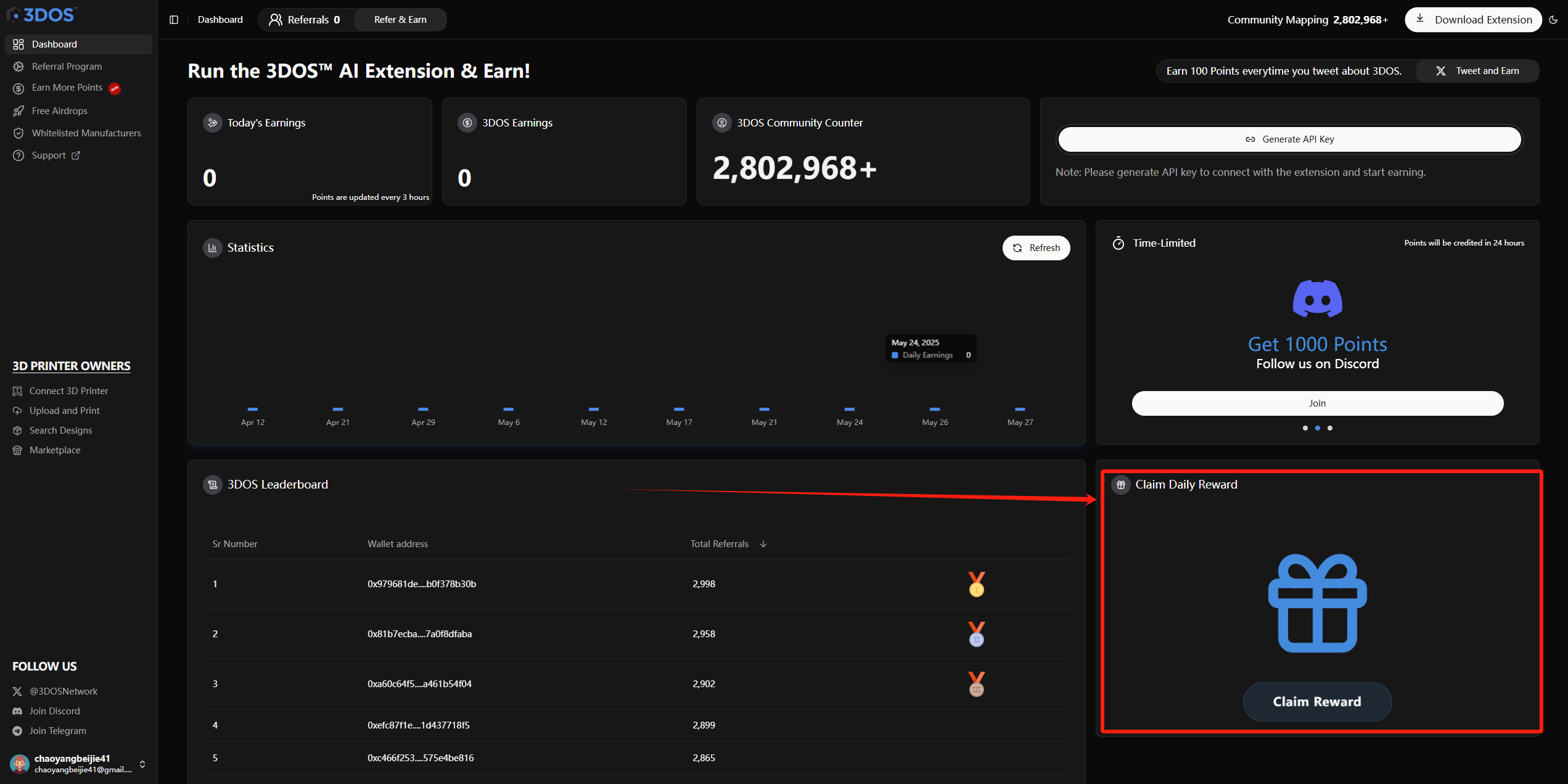Click the 3DOS Earnings dollar icon
This screenshot has height=784, width=1568.
tap(467, 123)
